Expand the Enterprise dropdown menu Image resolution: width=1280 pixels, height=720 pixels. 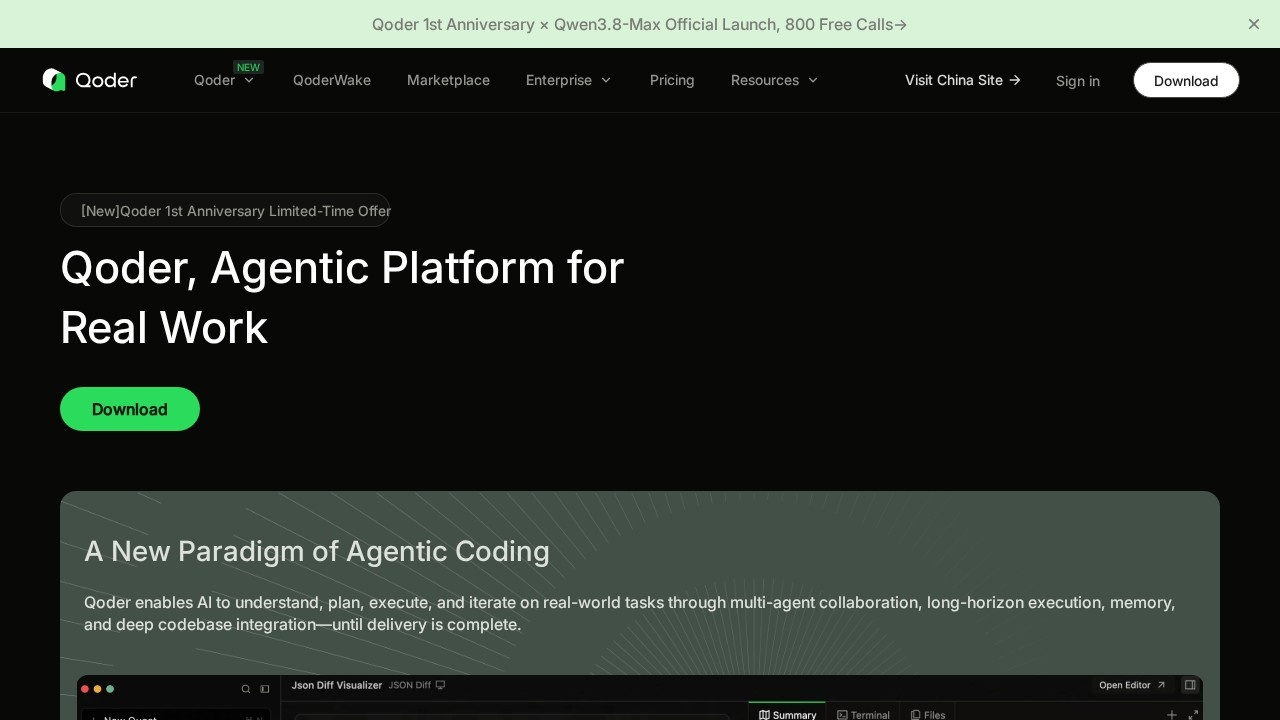[568, 80]
